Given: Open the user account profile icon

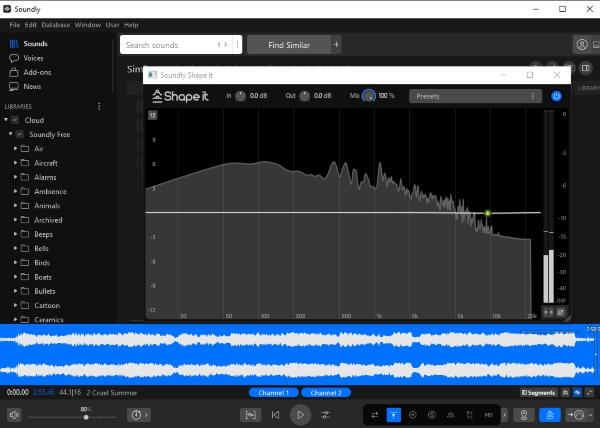Looking at the screenshot, I should 582,45.
